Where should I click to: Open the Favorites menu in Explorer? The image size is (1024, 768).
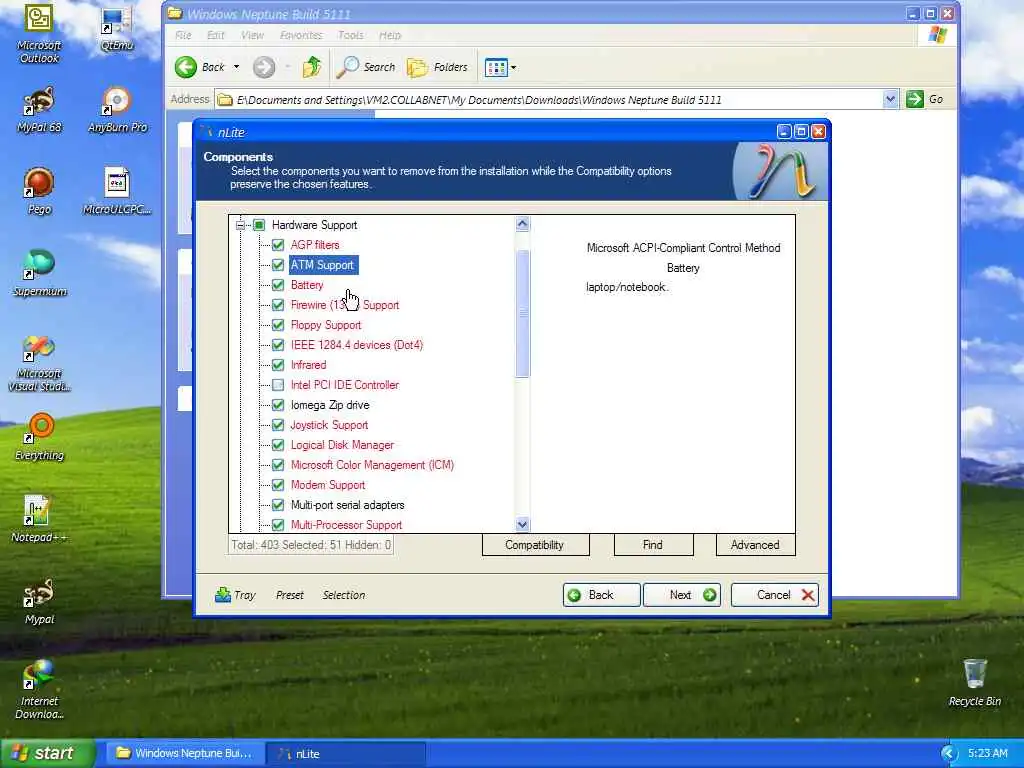[301, 35]
